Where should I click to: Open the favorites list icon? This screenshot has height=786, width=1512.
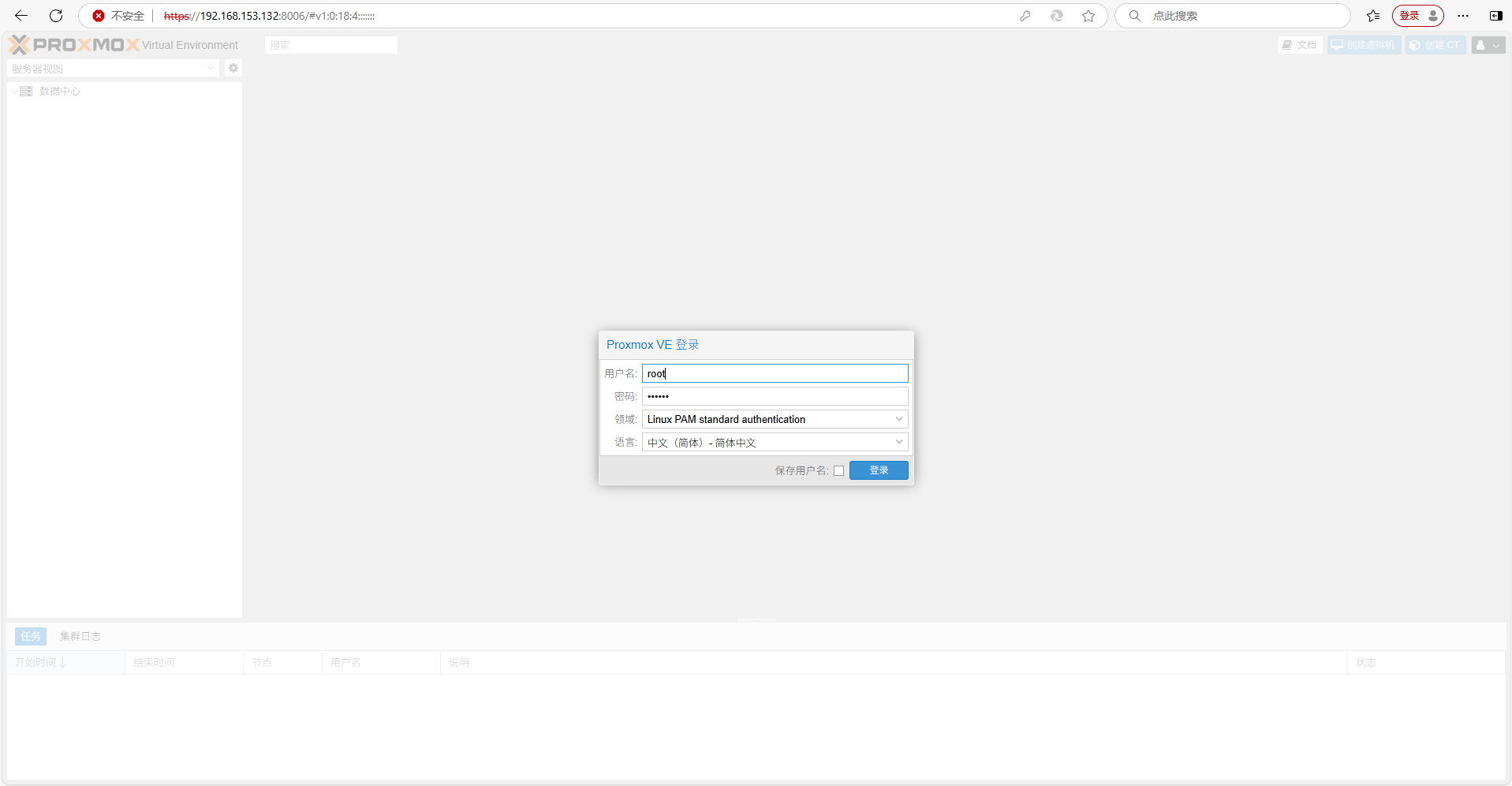click(1373, 16)
